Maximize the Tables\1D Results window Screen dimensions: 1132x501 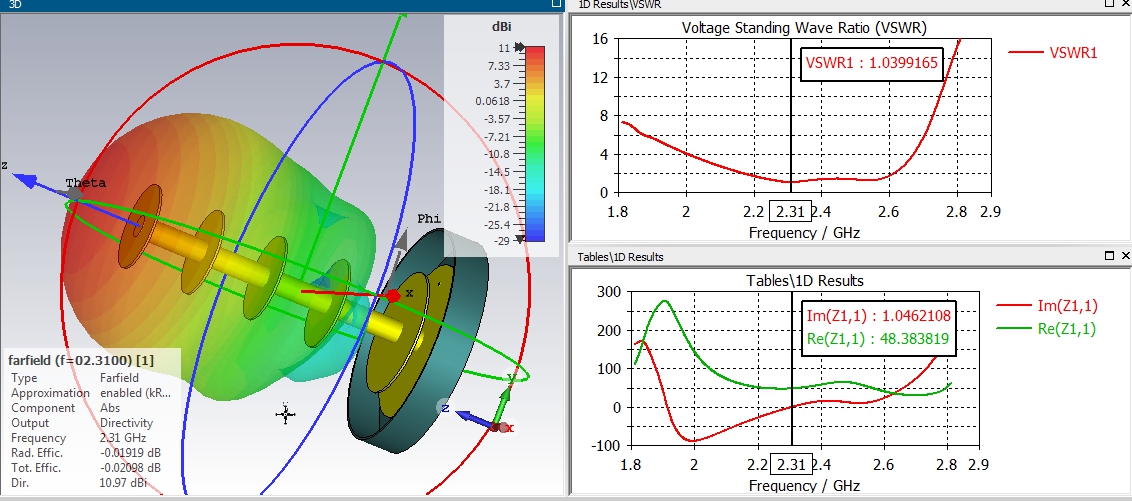pyautogui.click(x=1110, y=256)
